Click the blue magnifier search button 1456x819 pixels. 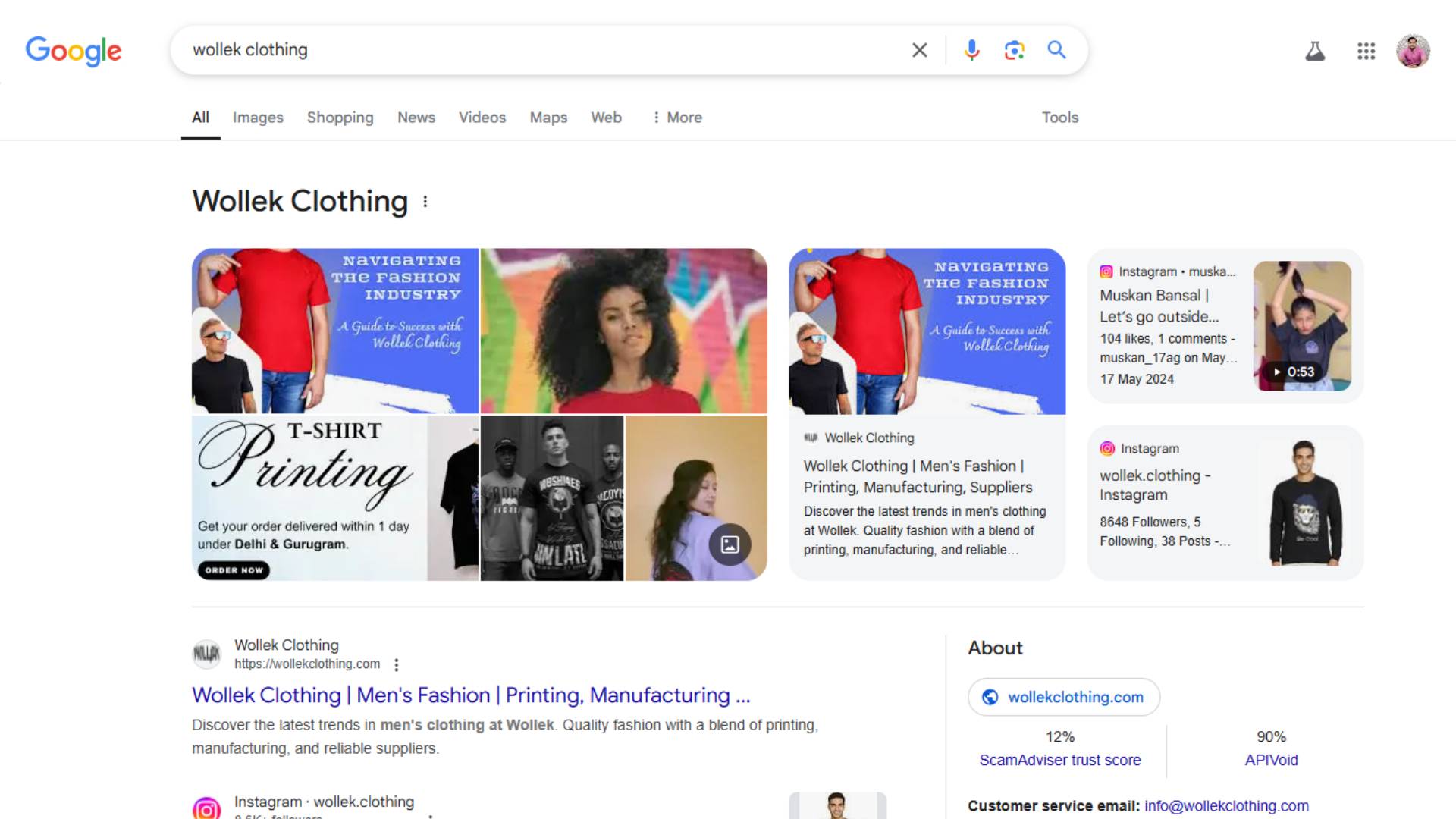click(1056, 50)
